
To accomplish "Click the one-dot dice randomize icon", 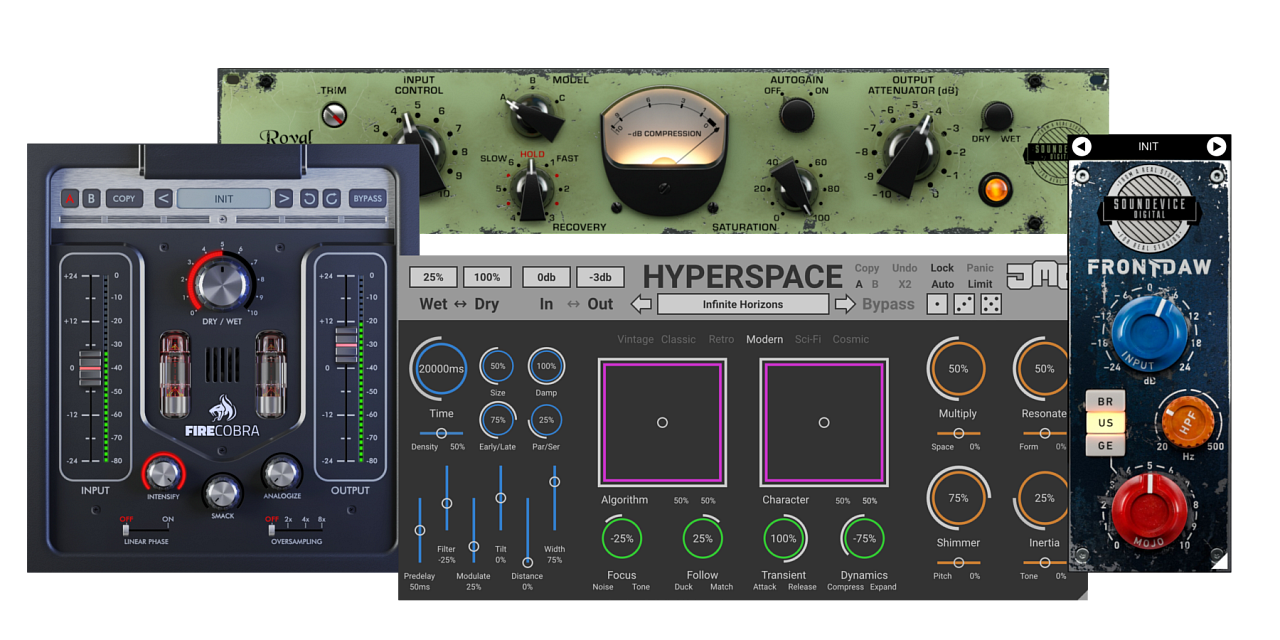I will click(x=937, y=304).
